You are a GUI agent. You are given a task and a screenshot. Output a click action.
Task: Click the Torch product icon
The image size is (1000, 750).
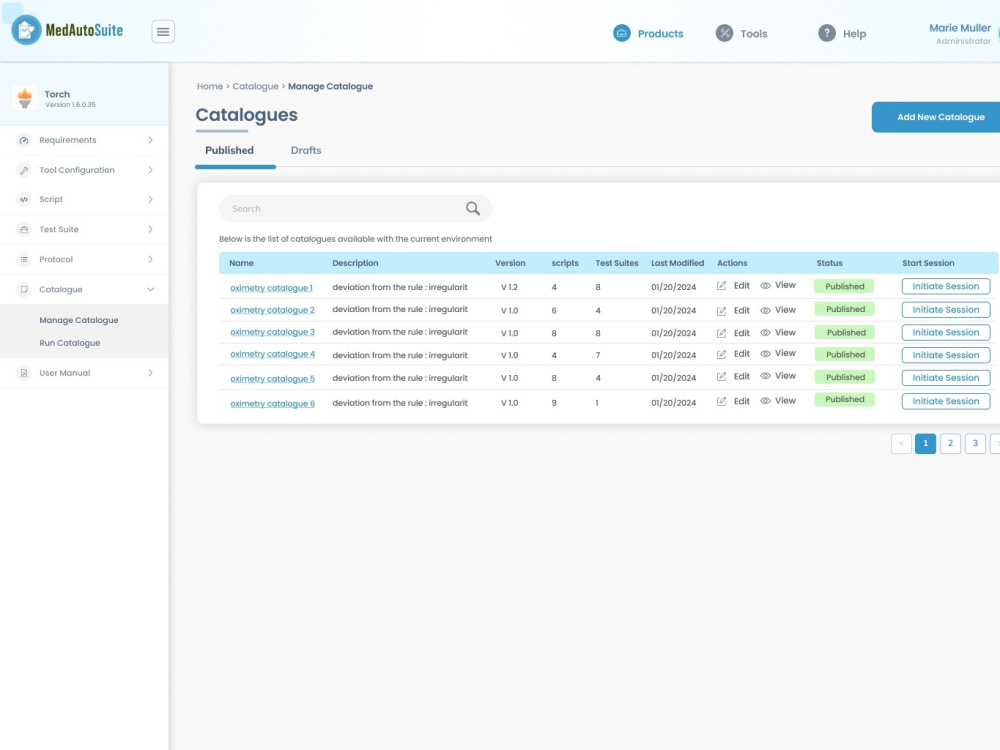pyautogui.click(x=25, y=98)
